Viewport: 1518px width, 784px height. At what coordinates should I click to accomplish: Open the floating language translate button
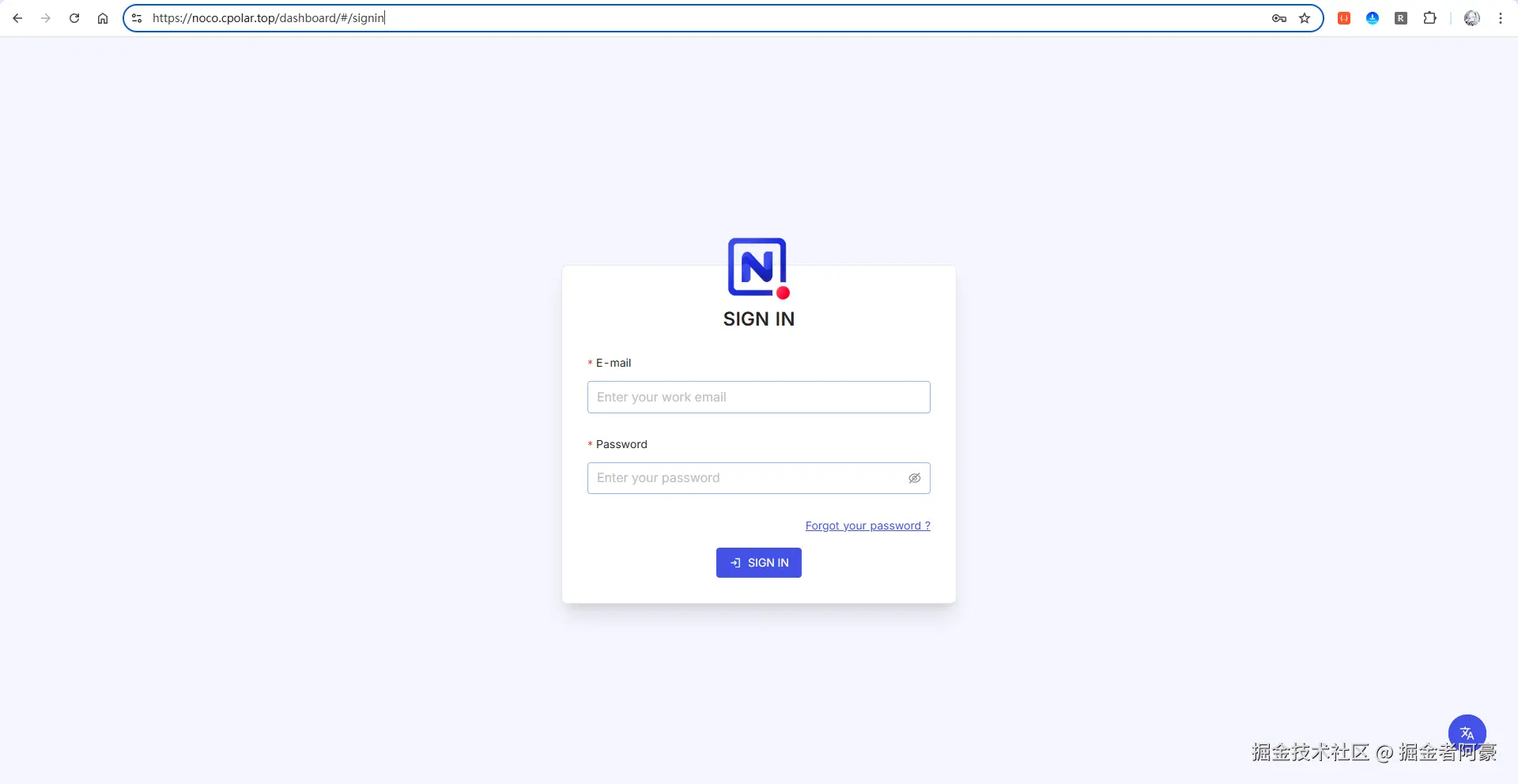click(1467, 733)
